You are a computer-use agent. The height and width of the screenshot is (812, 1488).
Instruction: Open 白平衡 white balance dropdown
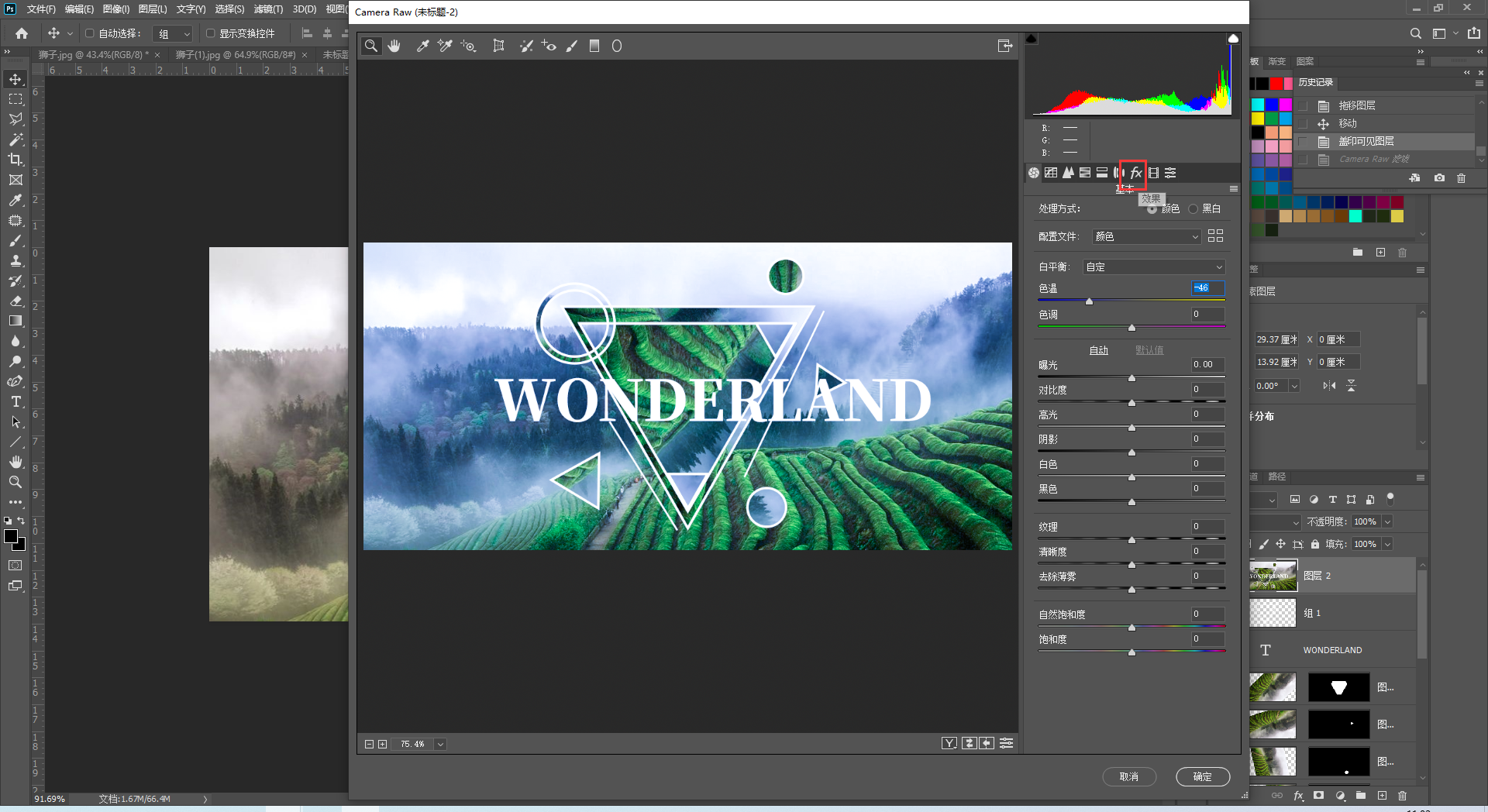click(x=1154, y=267)
